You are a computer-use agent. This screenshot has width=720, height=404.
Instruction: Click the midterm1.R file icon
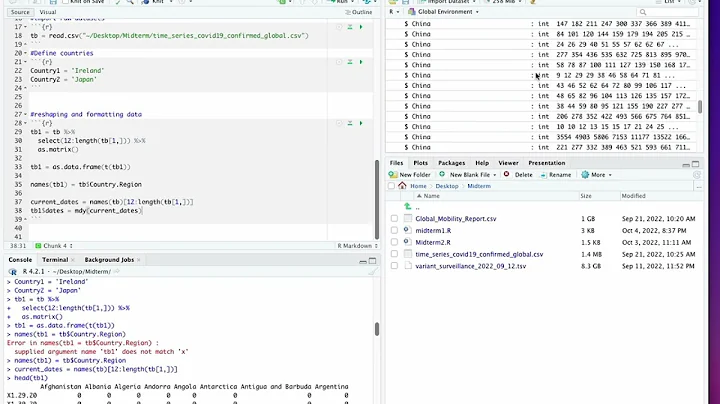408,230
